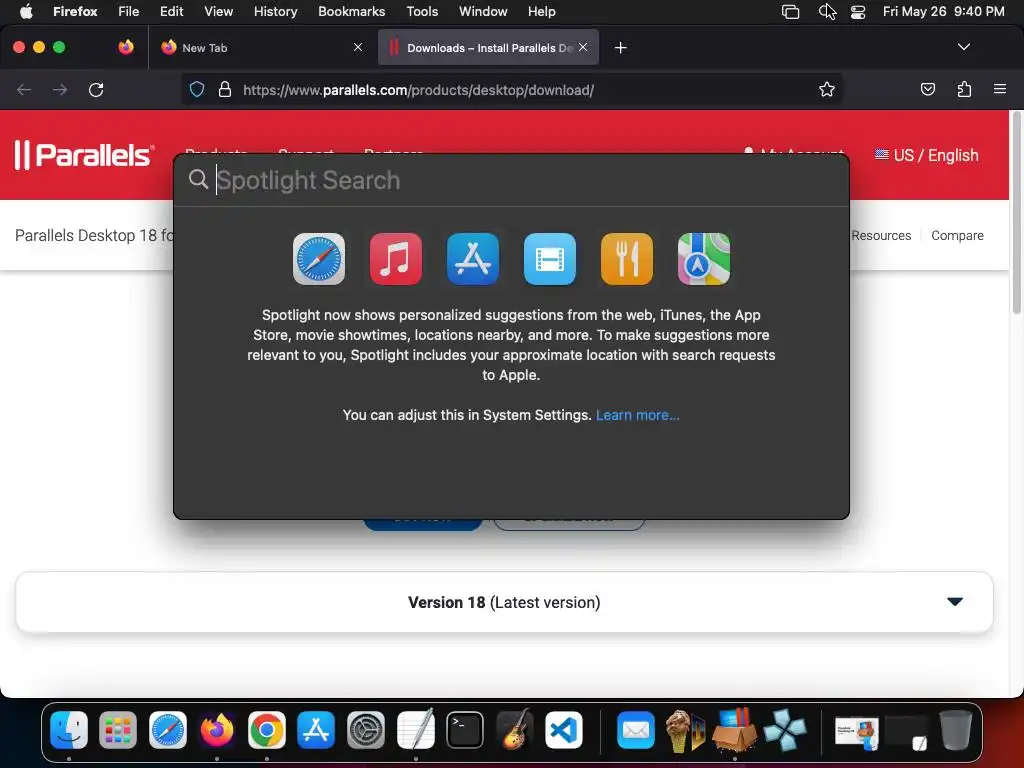
Task: Open App Store from the Dock
Action: click(316, 730)
